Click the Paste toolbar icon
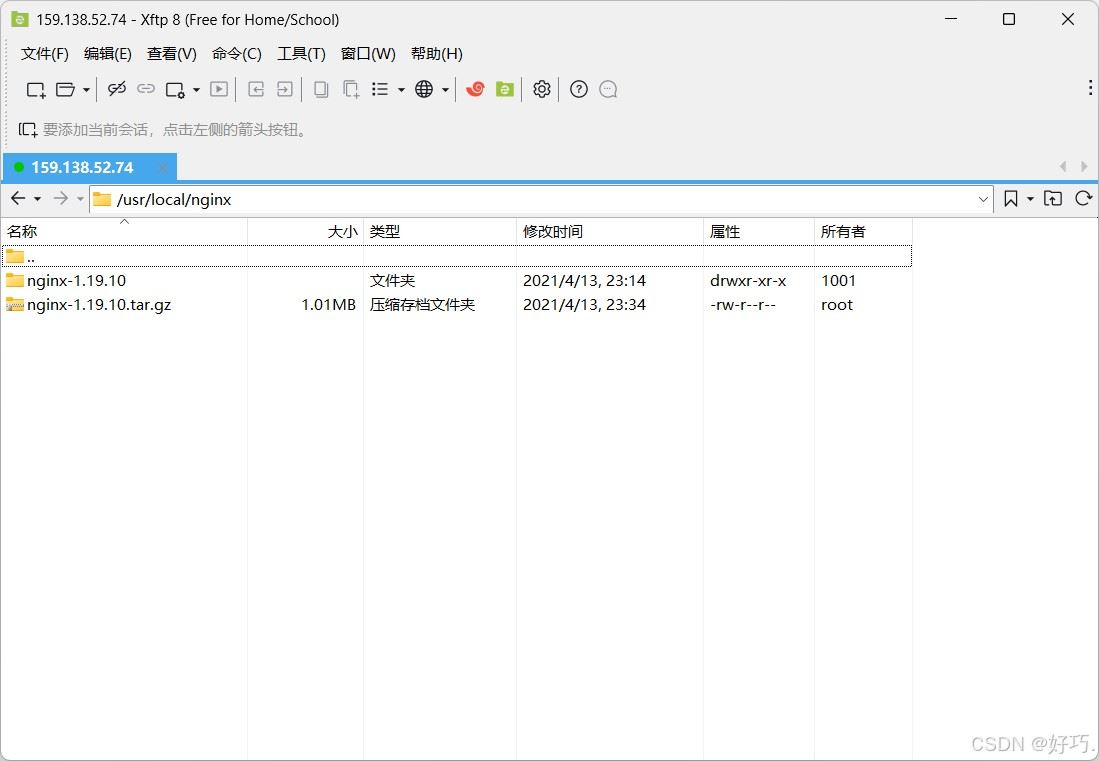This screenshot has height=761, width=1099. [x=351, y=89]
